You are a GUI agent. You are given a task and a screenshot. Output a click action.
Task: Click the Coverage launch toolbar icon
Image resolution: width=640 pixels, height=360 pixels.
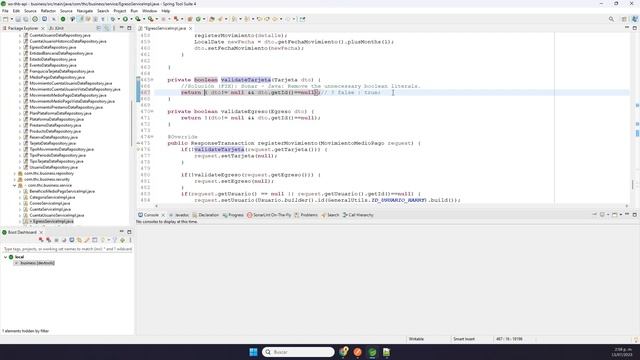(x=138, y=19)
